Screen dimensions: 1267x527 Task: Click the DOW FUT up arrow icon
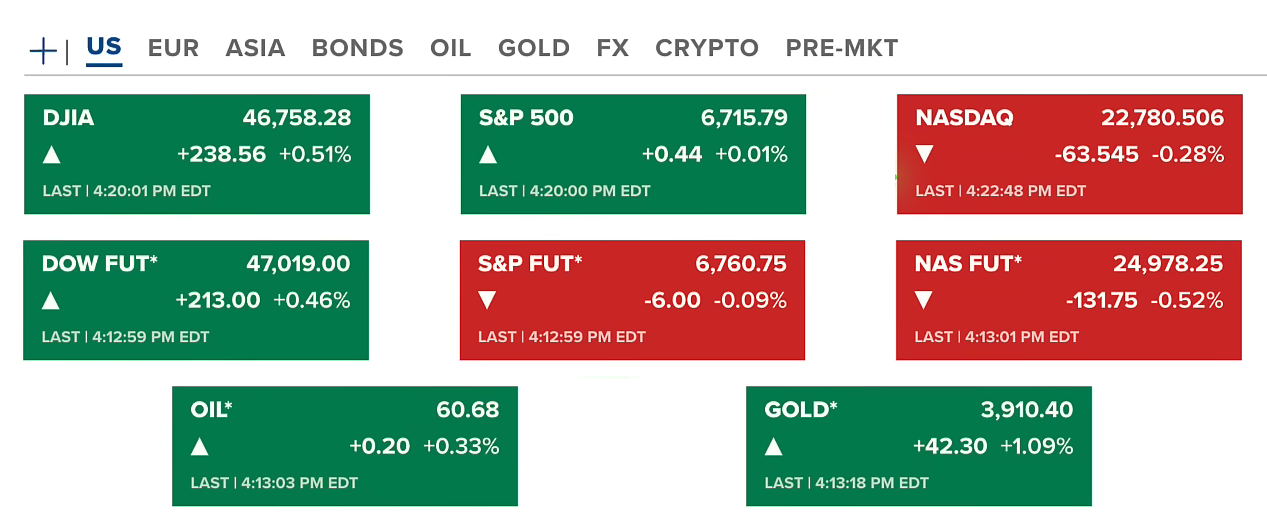[x=51, y=301]
